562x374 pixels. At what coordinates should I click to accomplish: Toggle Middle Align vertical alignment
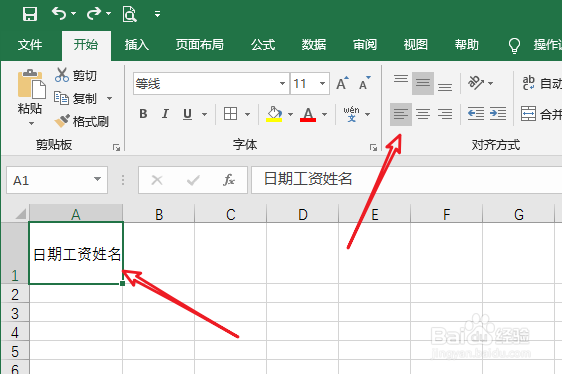423,83
